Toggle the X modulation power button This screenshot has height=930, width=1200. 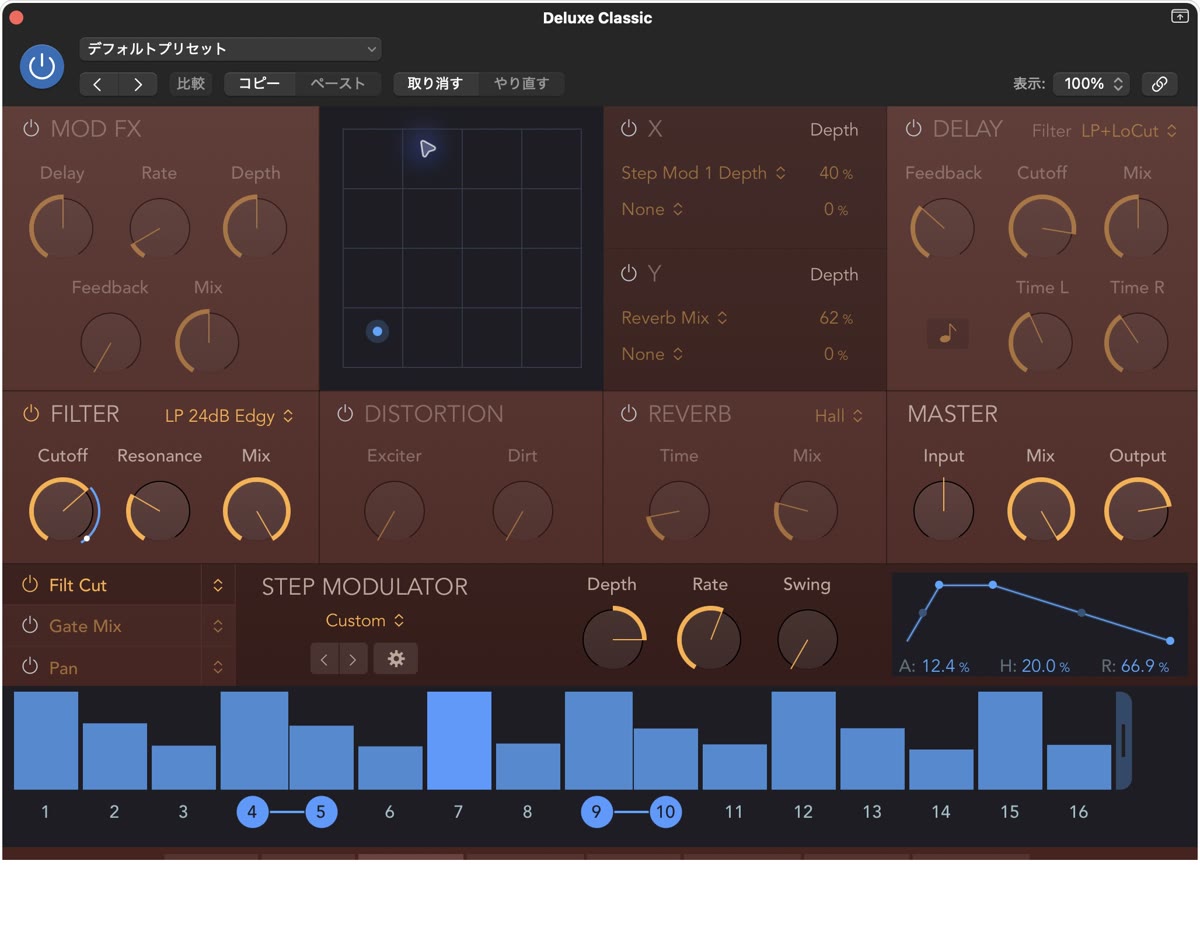[x=628, y=129]
